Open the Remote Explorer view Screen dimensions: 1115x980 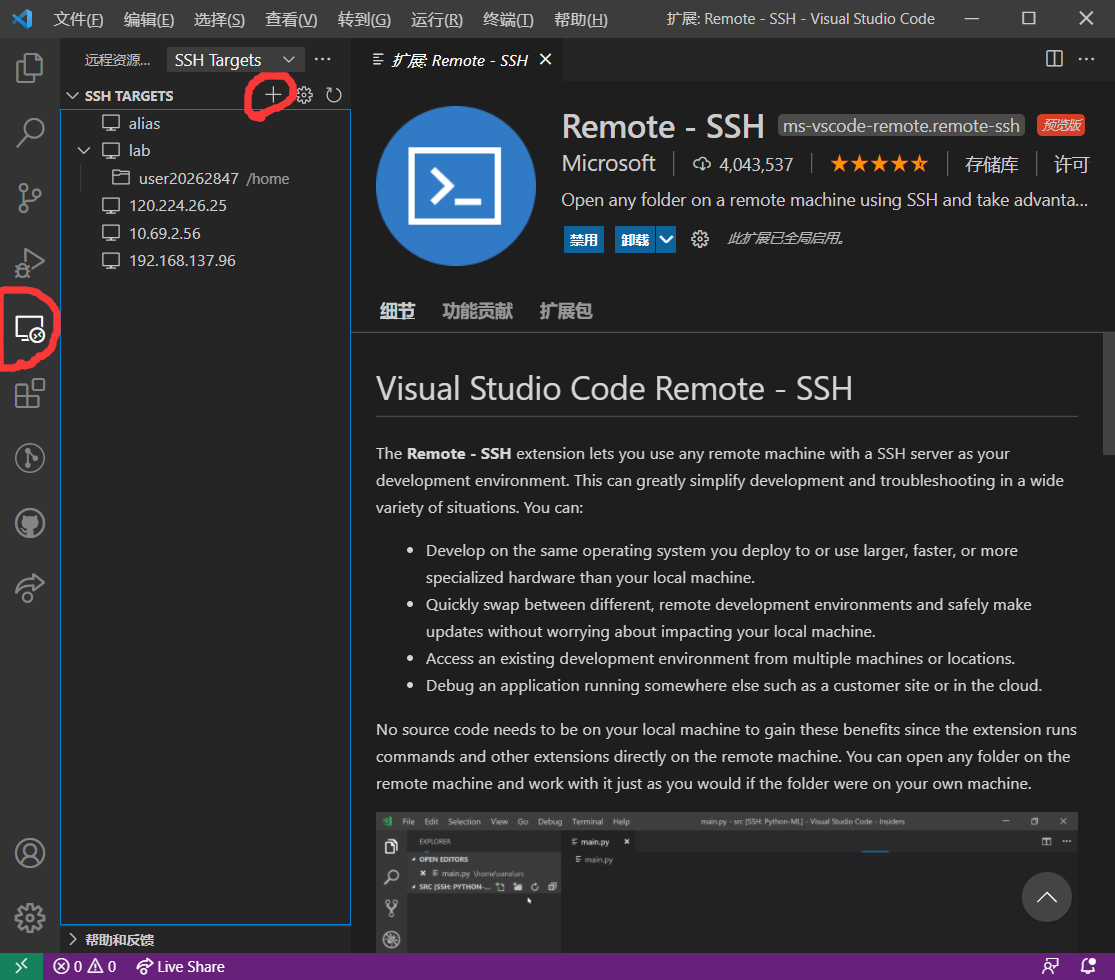tap(29, 329)
